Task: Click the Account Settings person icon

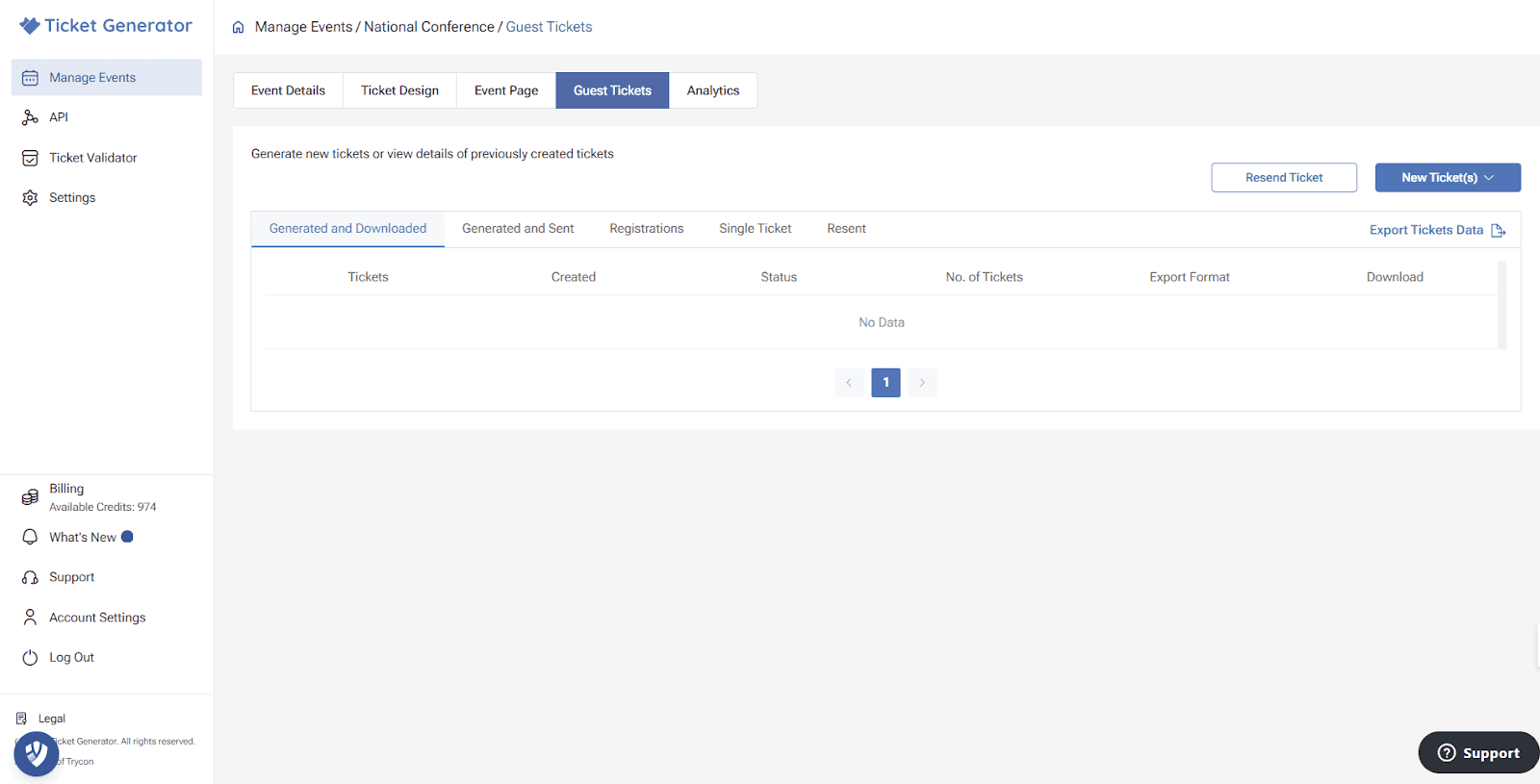Action: [31, 618]
